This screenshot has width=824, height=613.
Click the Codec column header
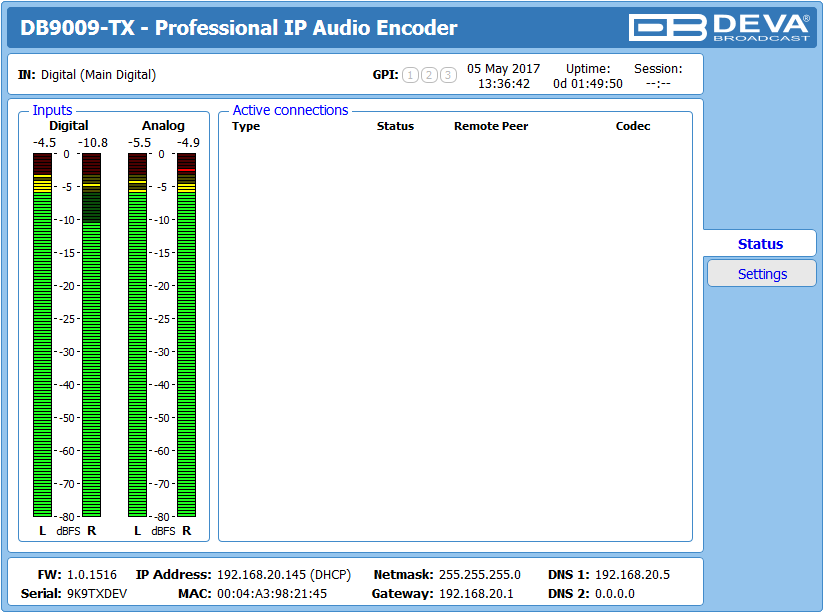(x=633, y=126)
